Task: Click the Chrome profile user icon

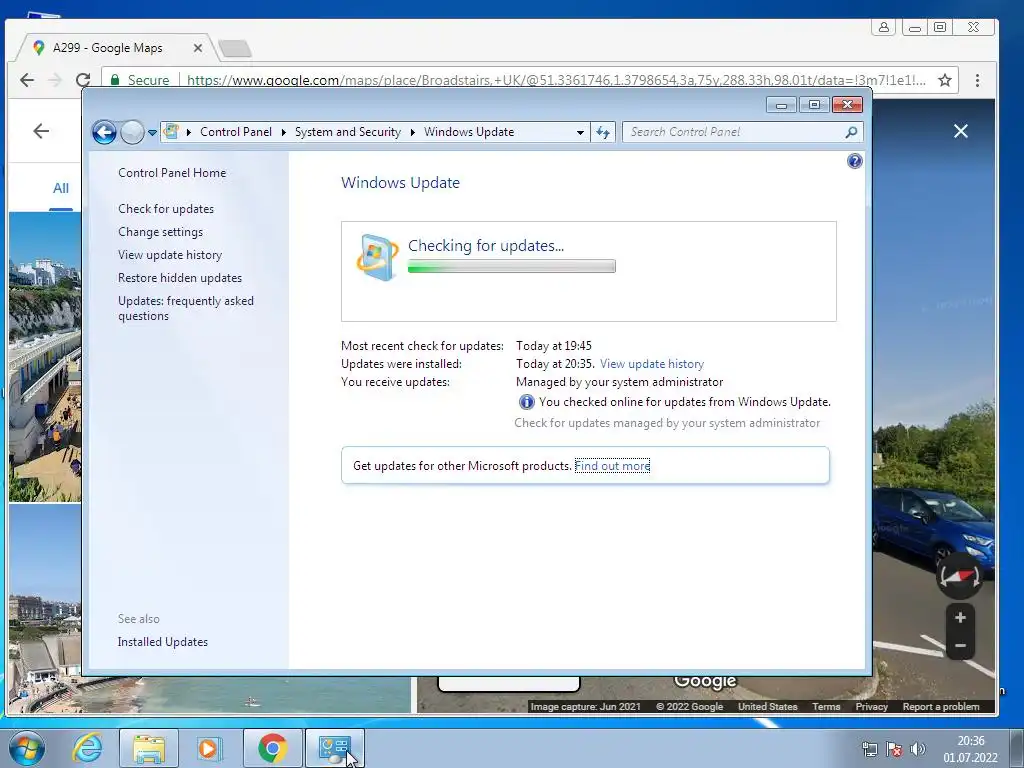Action: pos(883,27)
